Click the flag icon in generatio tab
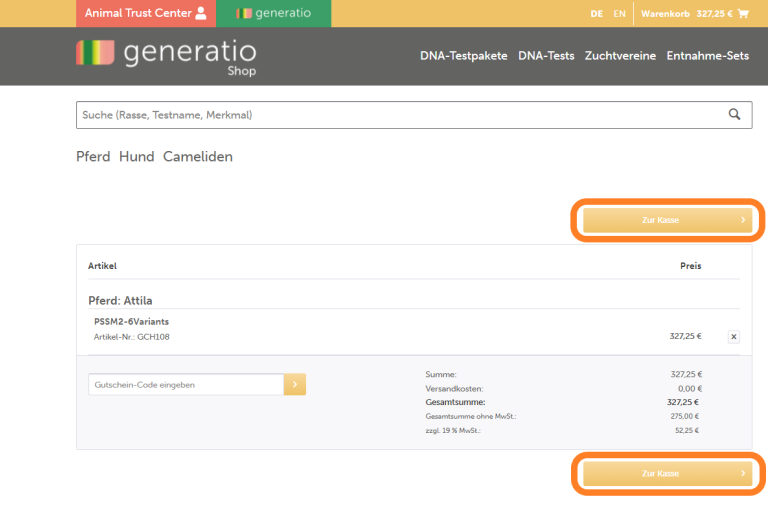This screenshot has width=768, height=512. pos(244,13)
